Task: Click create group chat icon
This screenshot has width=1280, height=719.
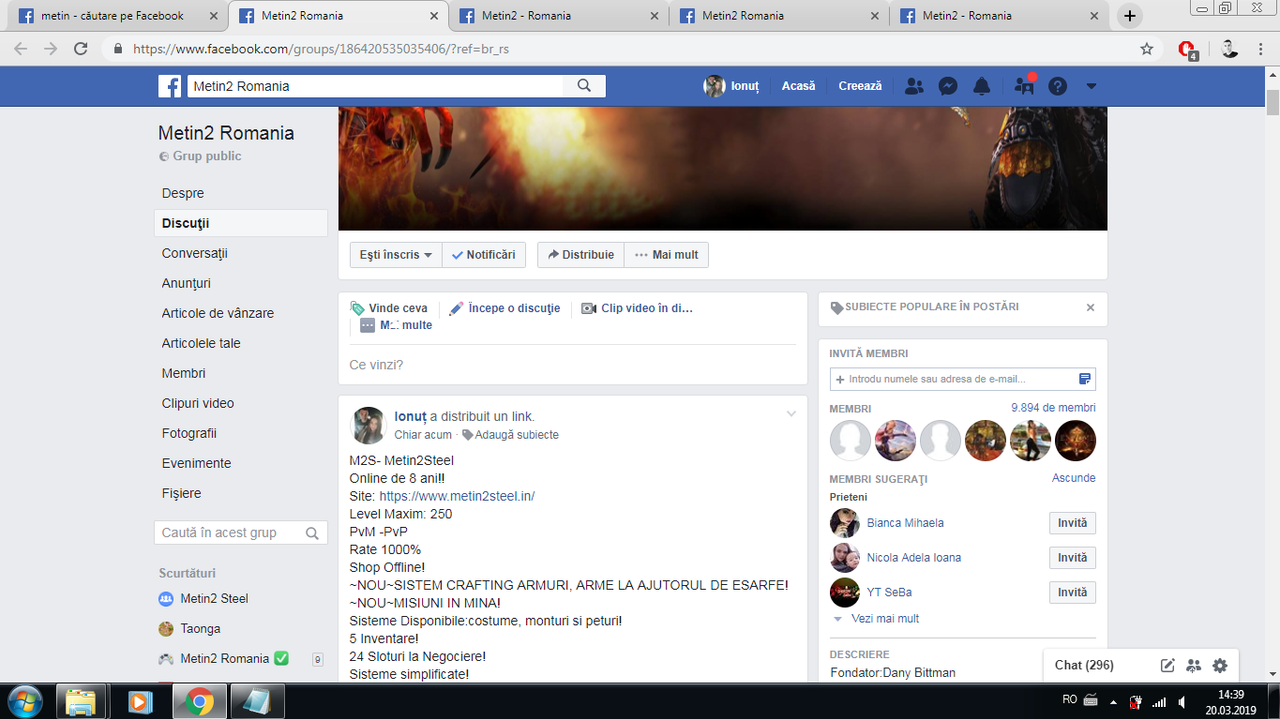Action: pyautogui.click(x=1193, y=665)
